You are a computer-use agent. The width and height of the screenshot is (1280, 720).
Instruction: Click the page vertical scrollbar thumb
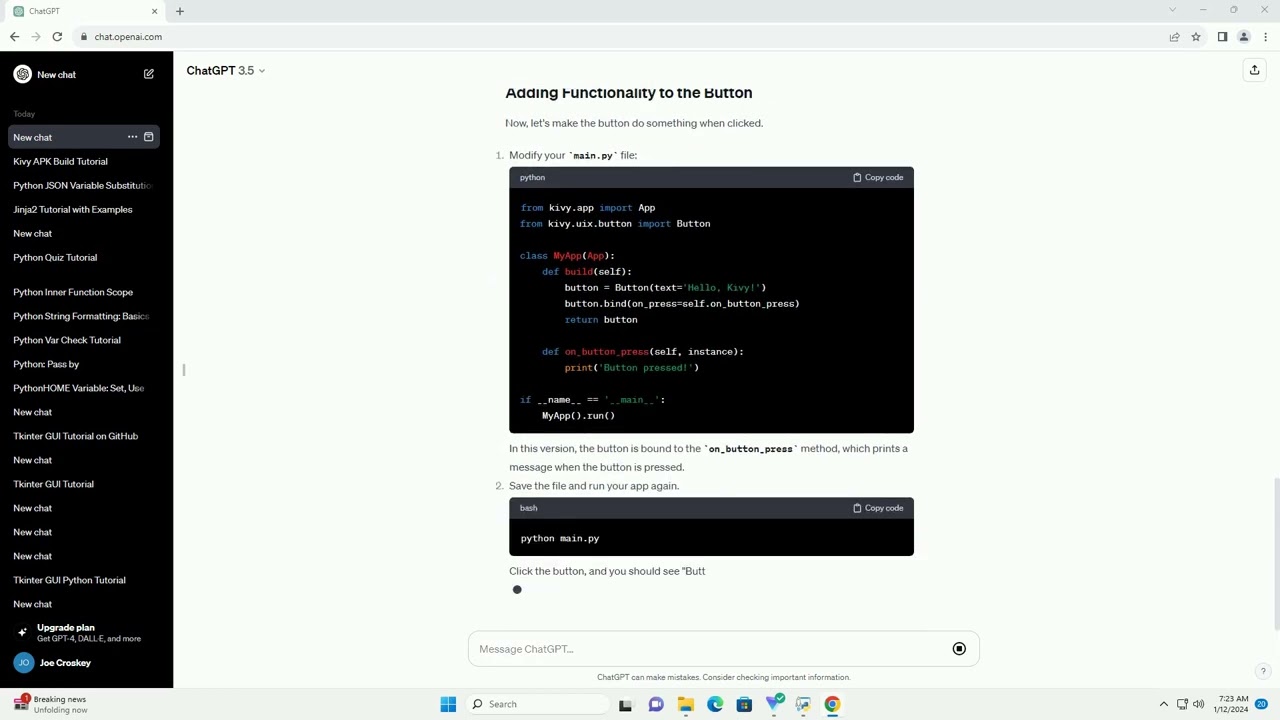(1276, 554)
